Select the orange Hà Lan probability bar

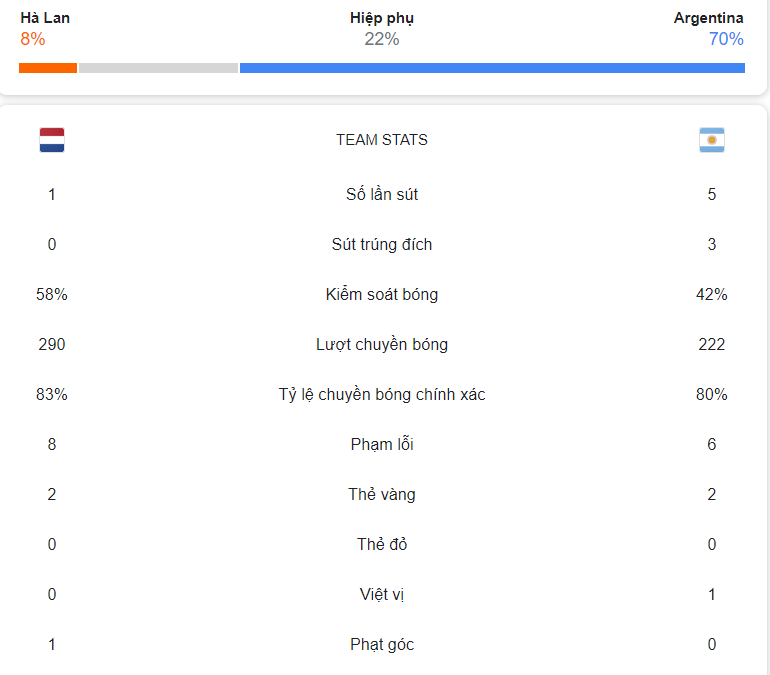click(48, 68)
